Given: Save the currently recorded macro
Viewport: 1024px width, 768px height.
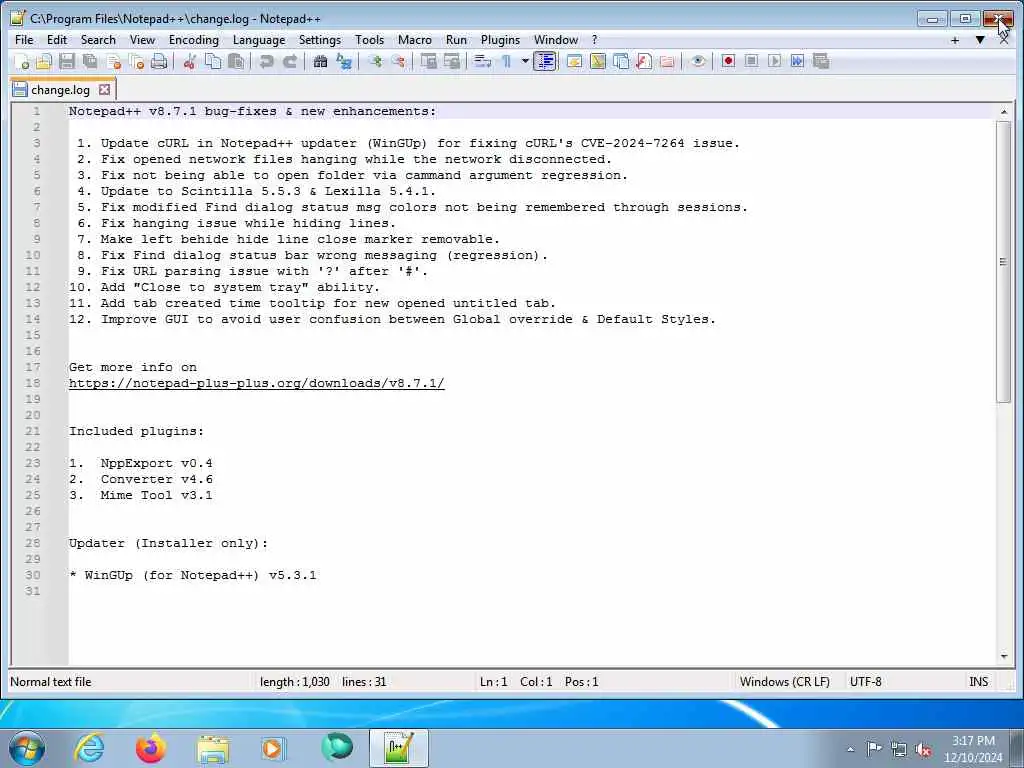Looking at the screenshot, I should tap(821, 61).
